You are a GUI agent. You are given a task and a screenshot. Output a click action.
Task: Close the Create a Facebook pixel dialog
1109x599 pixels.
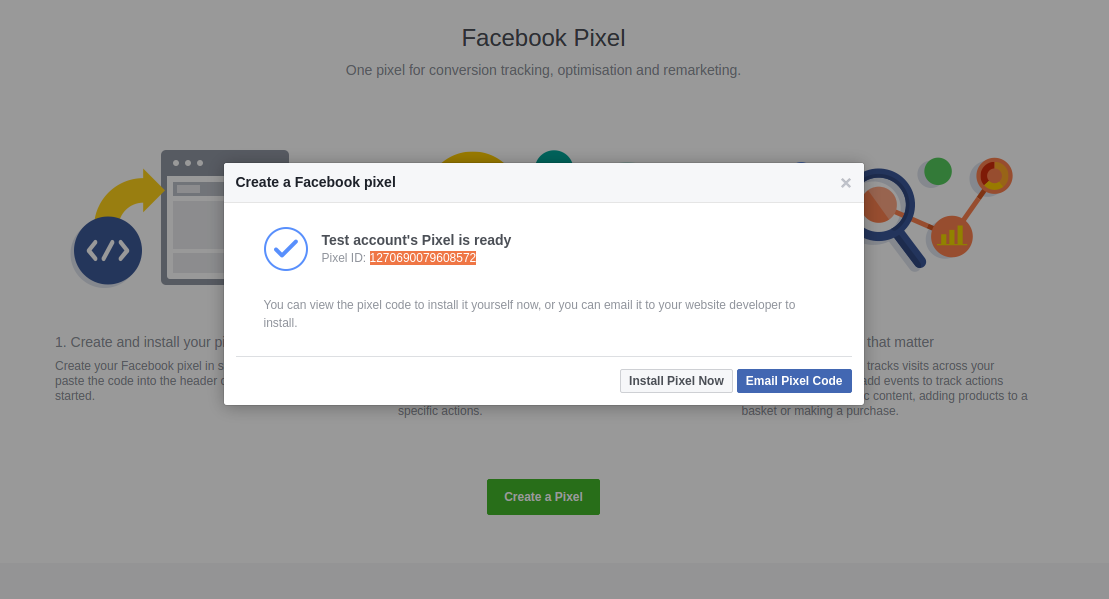[845, 183]
